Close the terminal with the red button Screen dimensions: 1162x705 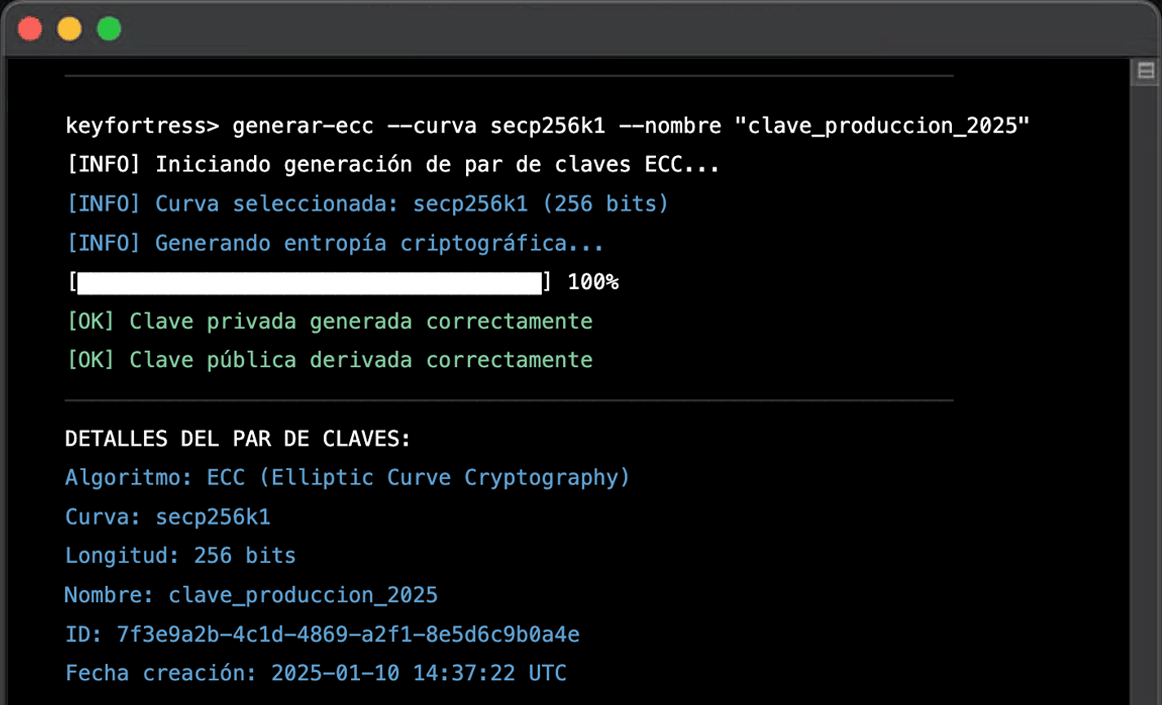[x=30, y=29]
